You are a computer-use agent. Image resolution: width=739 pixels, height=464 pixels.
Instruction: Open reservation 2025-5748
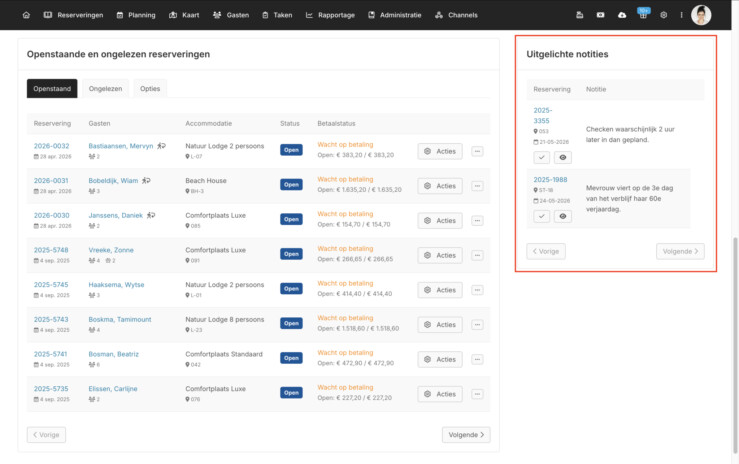[51, 250]
